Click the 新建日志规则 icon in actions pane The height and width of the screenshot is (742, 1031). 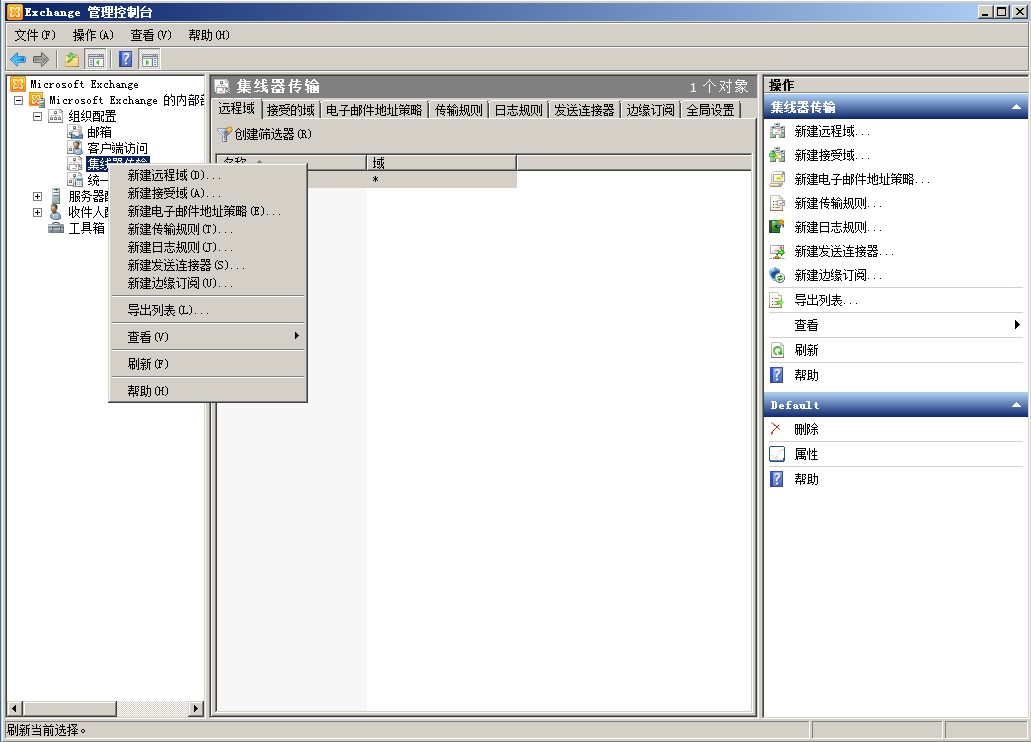pos(777,227)
